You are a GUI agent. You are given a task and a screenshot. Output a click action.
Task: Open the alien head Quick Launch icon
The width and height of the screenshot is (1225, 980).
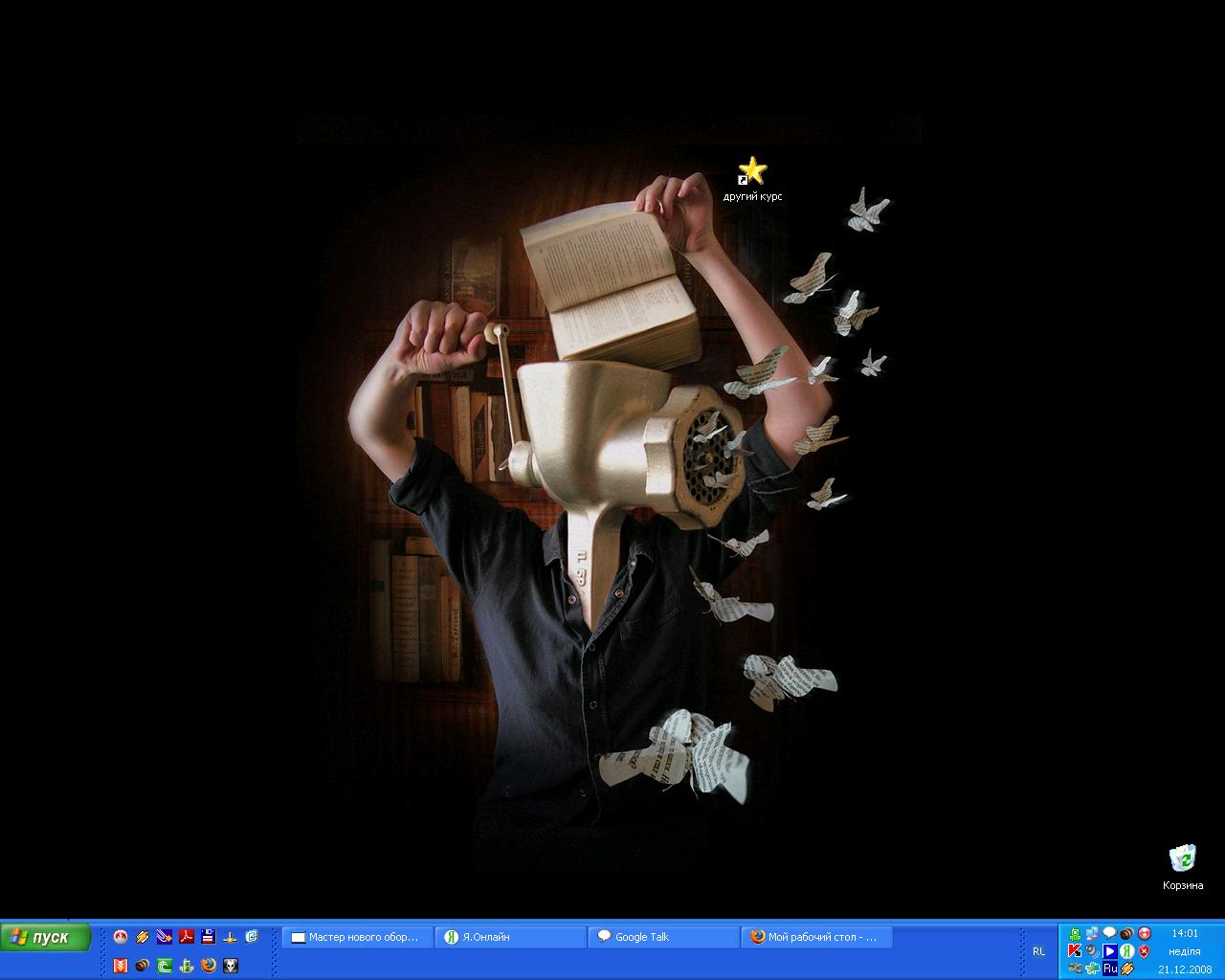coord(231,966)
